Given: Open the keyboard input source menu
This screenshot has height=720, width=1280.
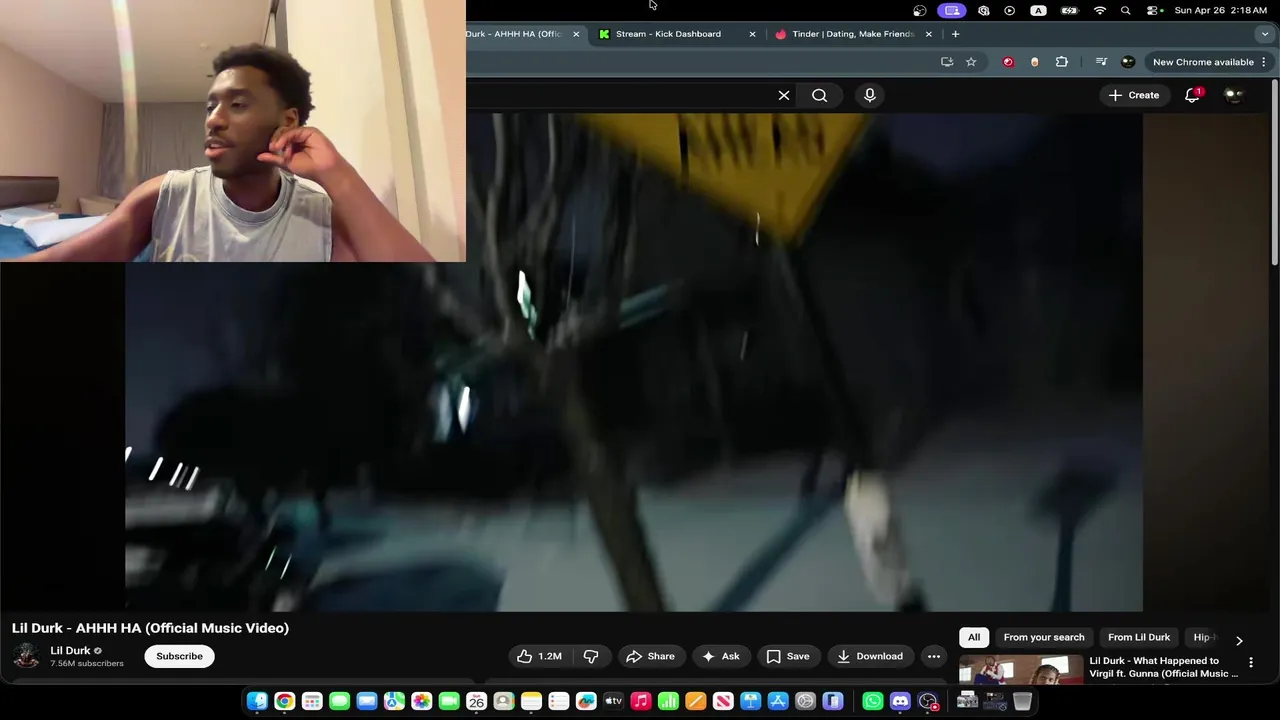Looking at the screenshot, I should (1038, 10).
